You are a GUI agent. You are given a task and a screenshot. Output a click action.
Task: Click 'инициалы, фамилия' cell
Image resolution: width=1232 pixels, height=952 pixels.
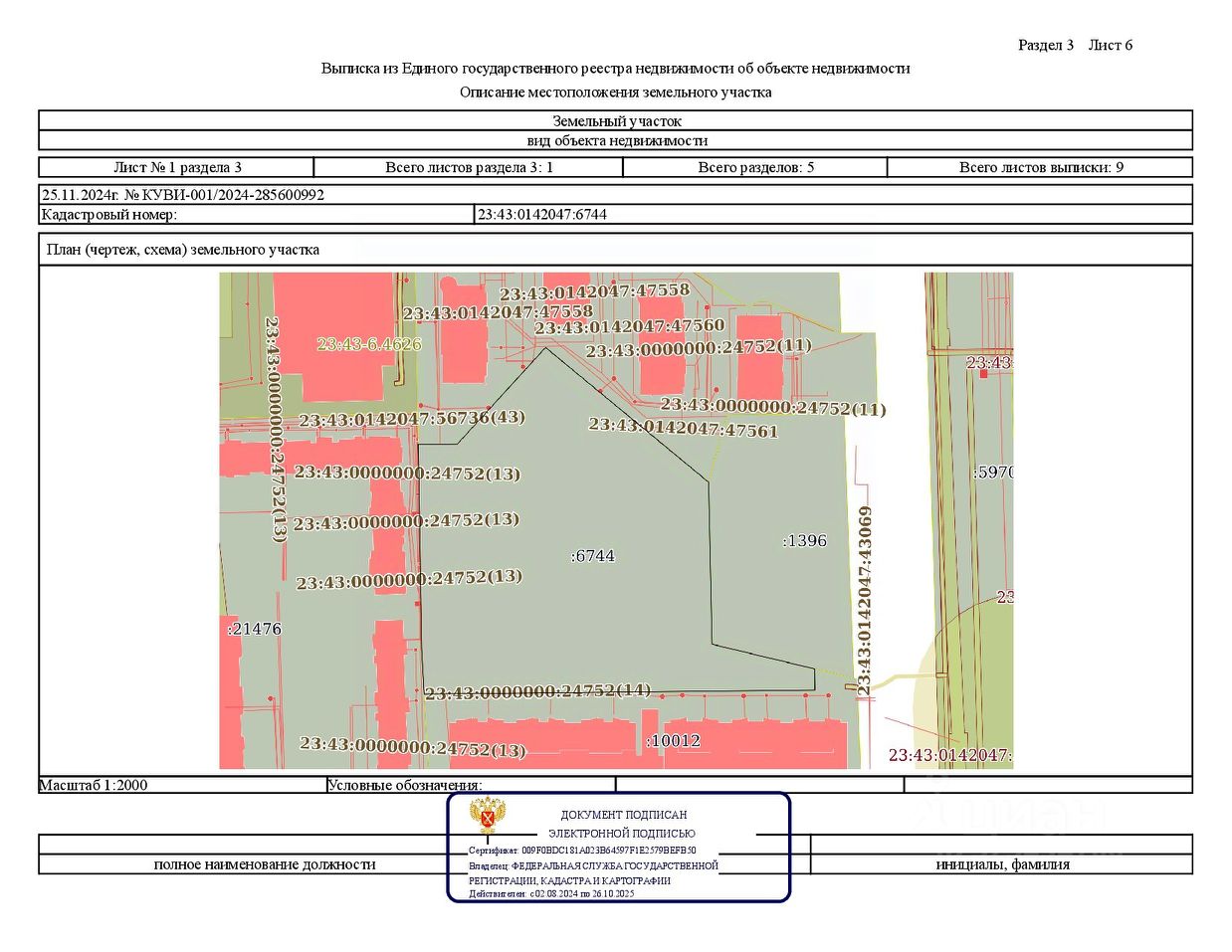point(1002,864)
